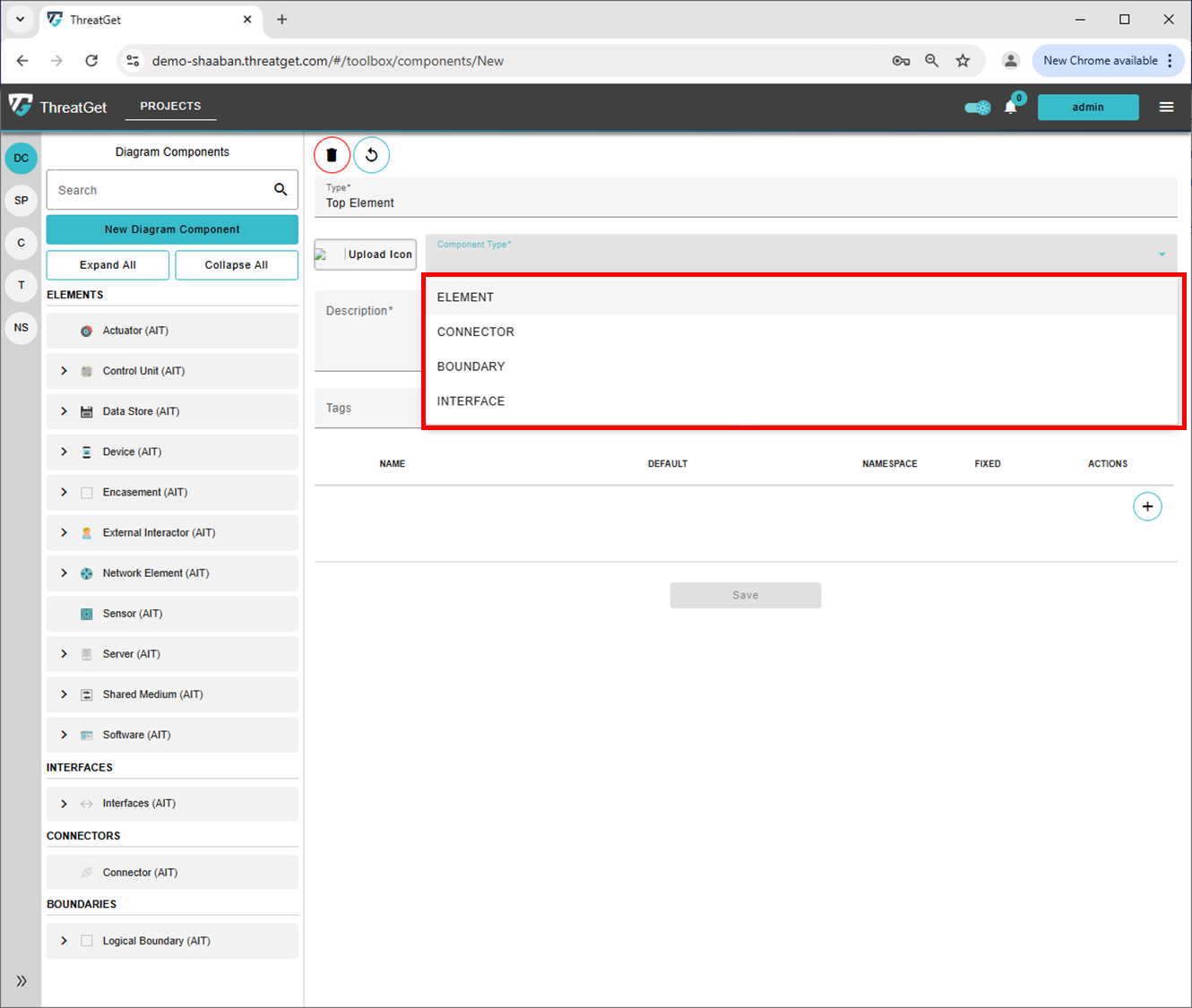Toggle the theme switch in header
The height and width of the screenshot is (1008, 1192).
click(x=977, y=108)
